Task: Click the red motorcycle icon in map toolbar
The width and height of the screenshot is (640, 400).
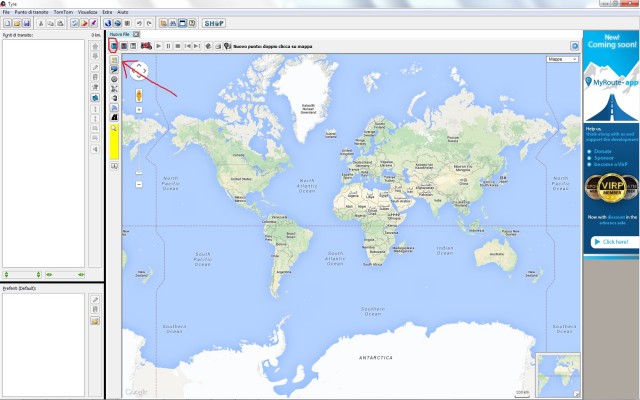Action: click(146, 45)
